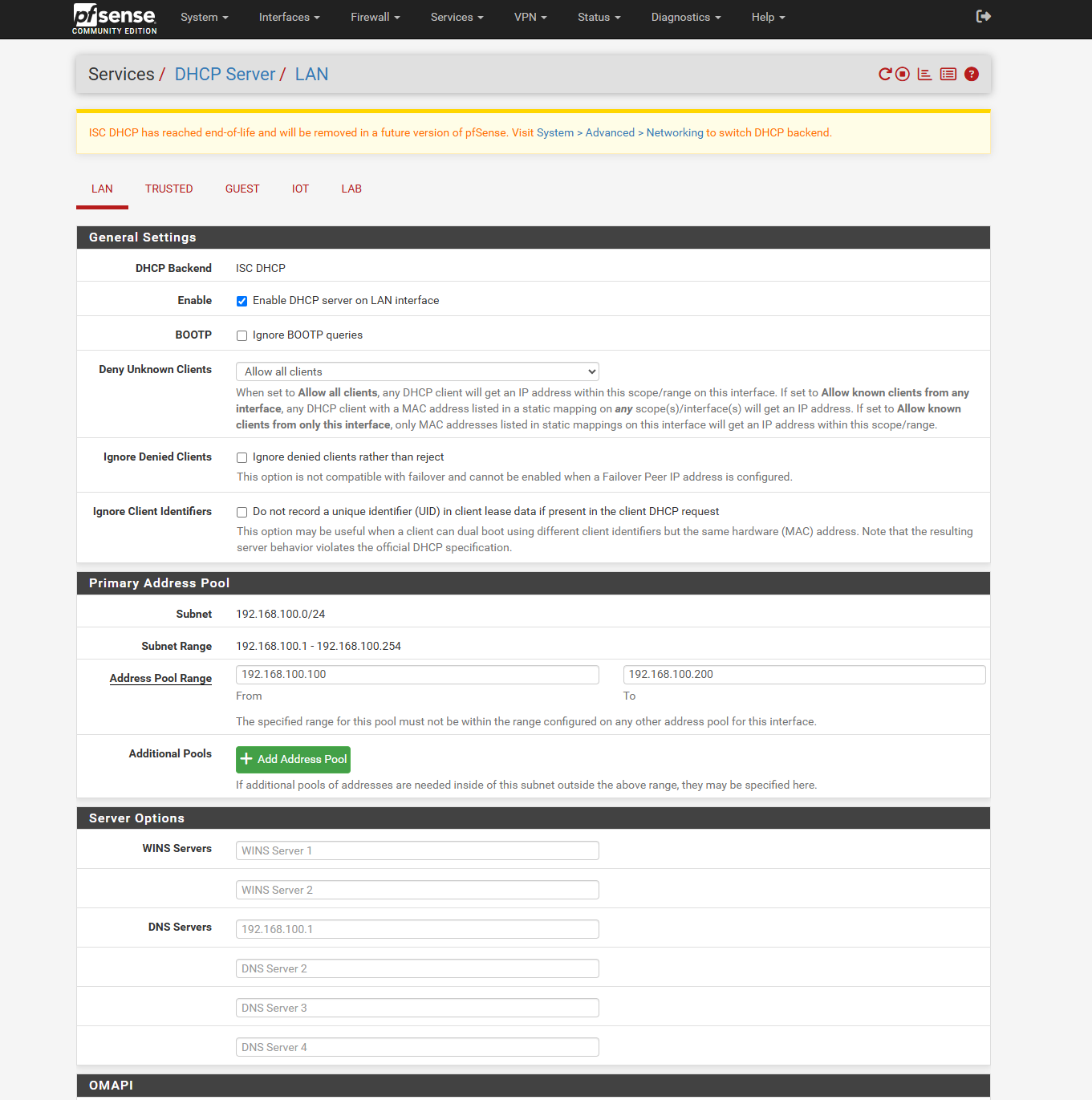
Task: Open the VPN menu
Action: point(530,17)
